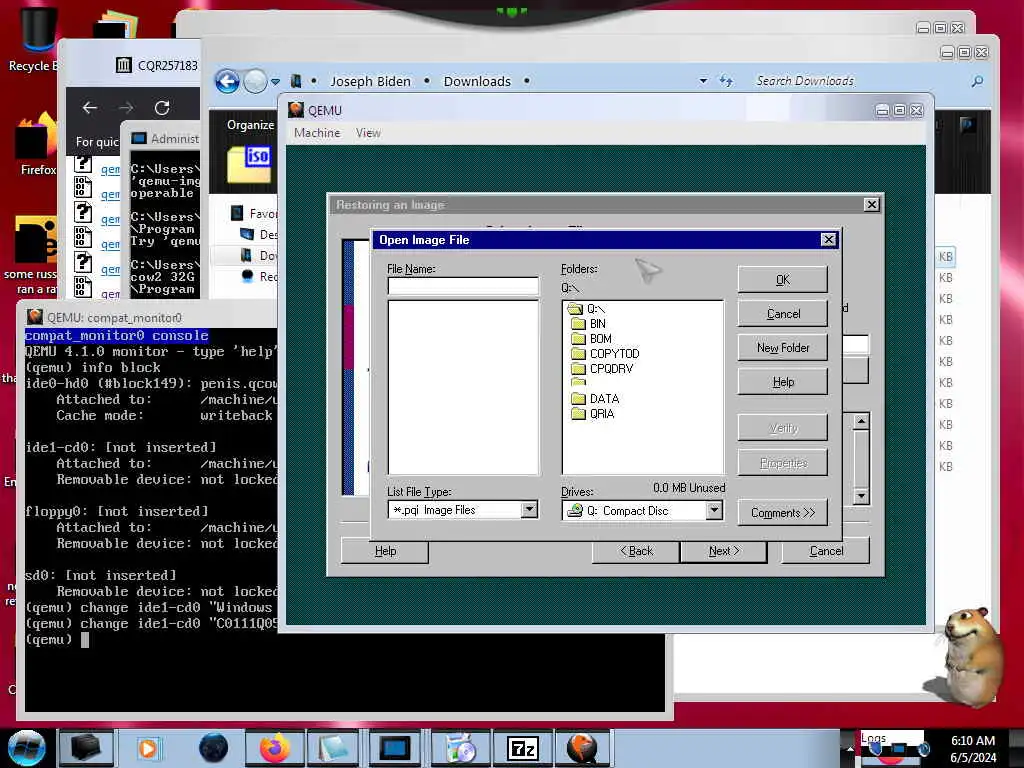Open Help in the Open Image File dialog
The height and width of the screenshot is (768, 1024).
point(782,381)
